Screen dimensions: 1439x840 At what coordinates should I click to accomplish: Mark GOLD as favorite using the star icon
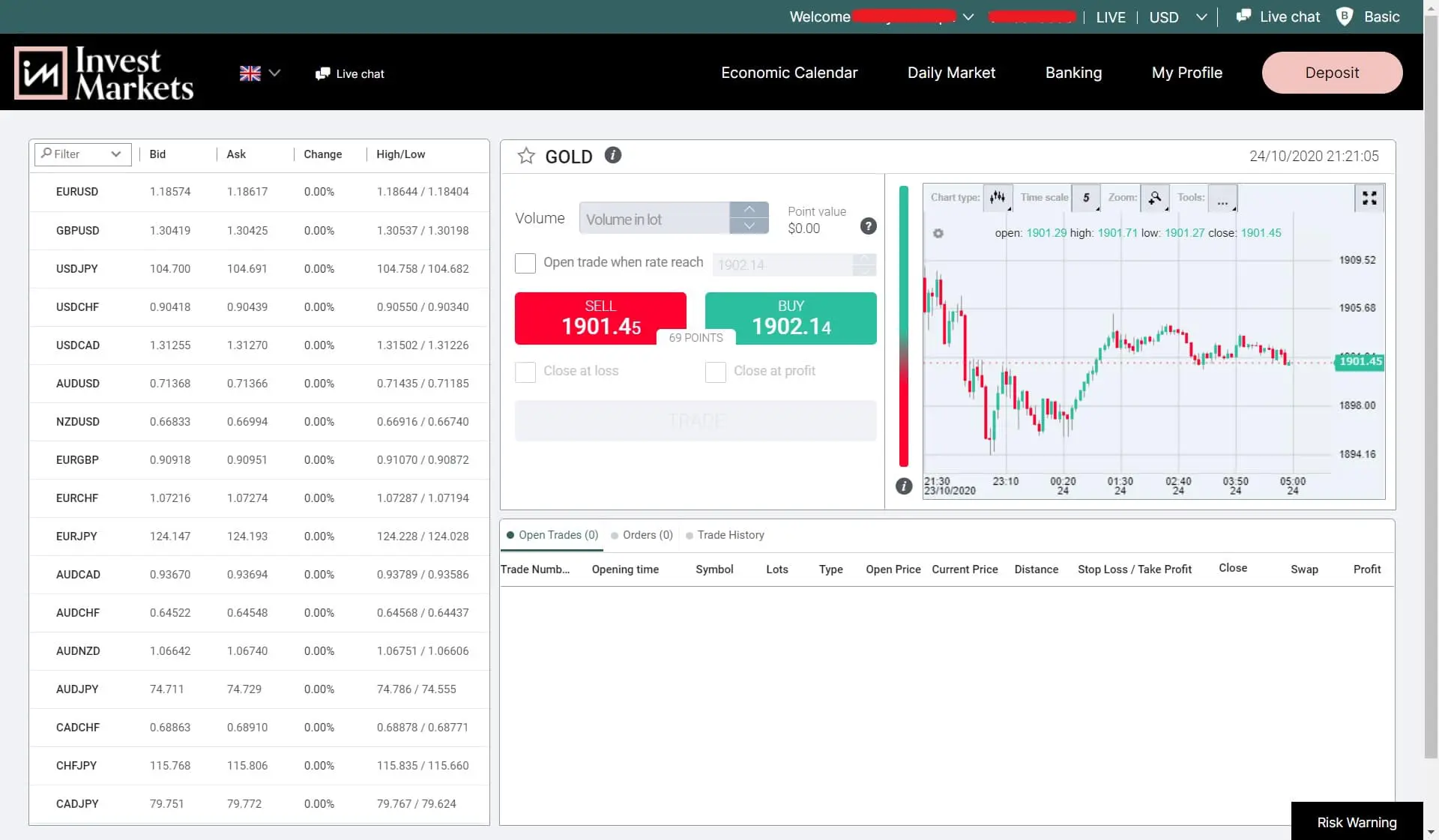pyautogui.click(x=525, y=156)
